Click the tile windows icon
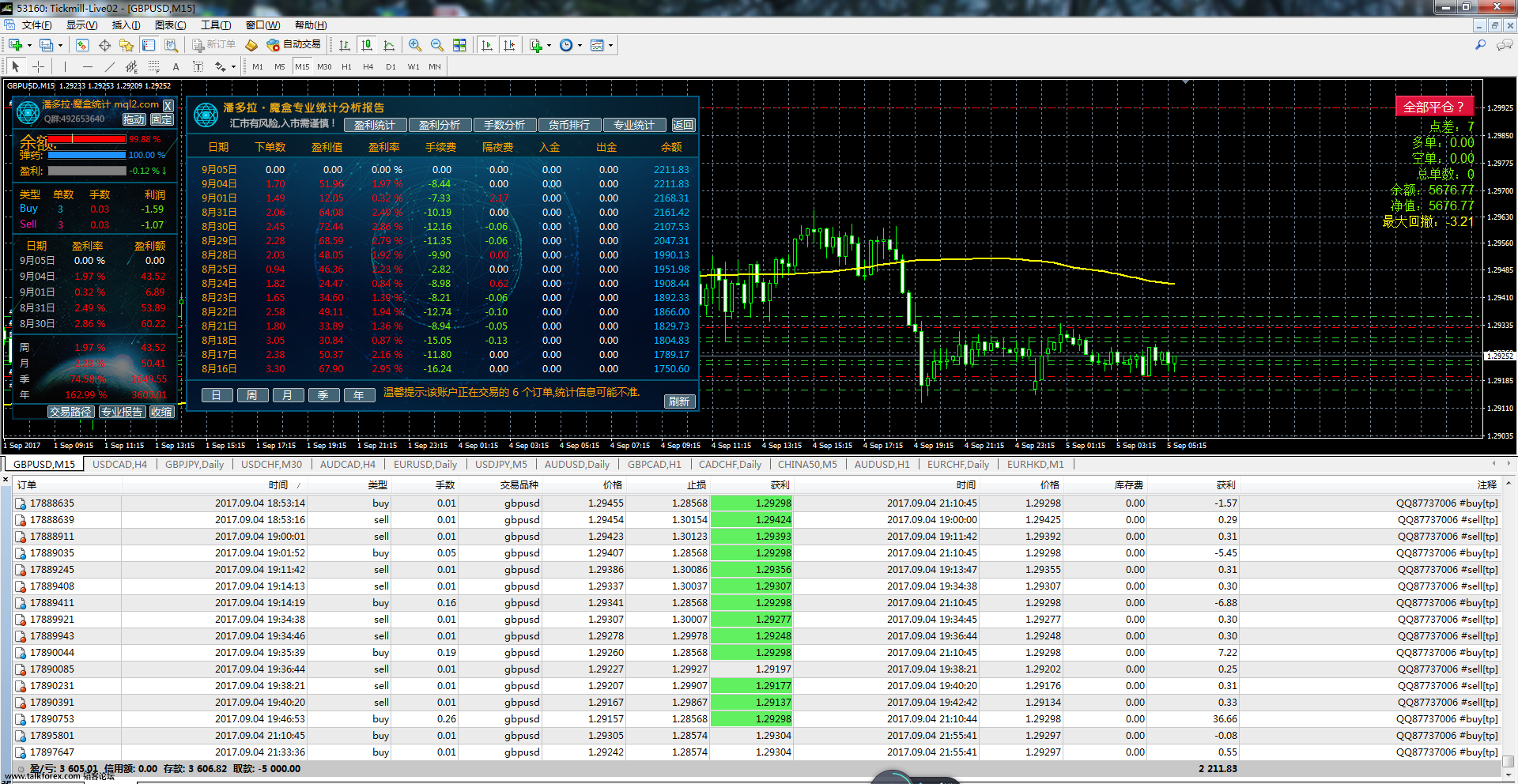Screen dimensions: 1518x784 [x=459, y=45]
